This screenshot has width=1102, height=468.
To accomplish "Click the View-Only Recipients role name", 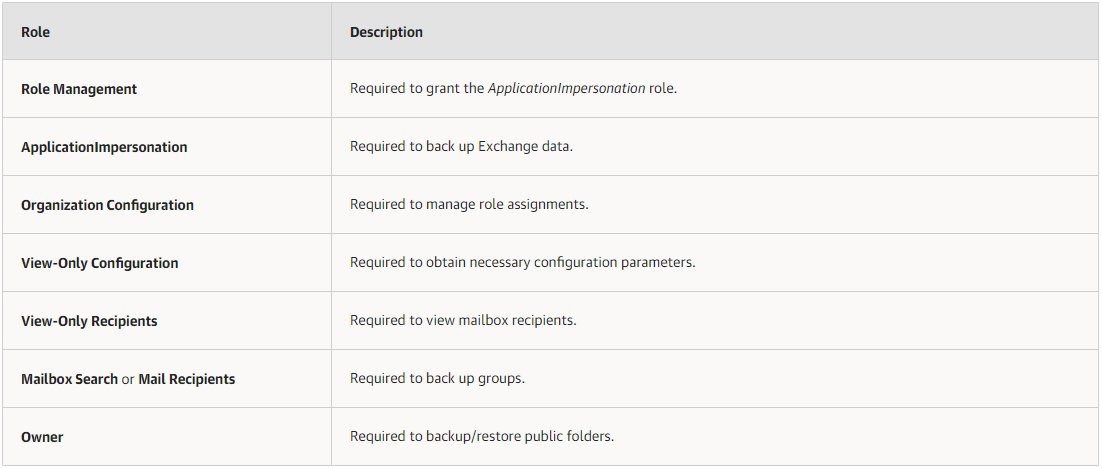I will tap(89, 320).
